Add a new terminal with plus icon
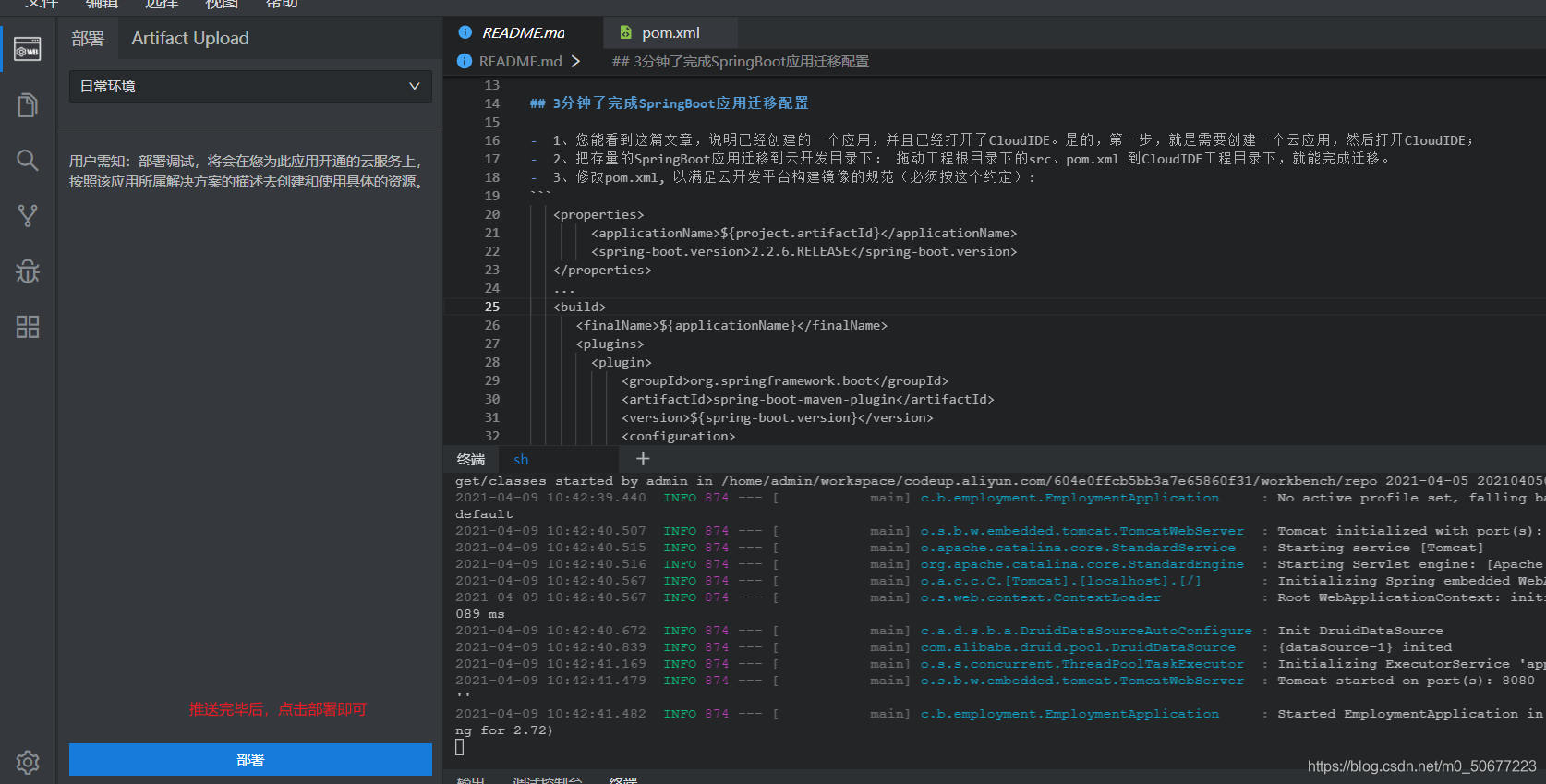 click(x=643, y=459)
